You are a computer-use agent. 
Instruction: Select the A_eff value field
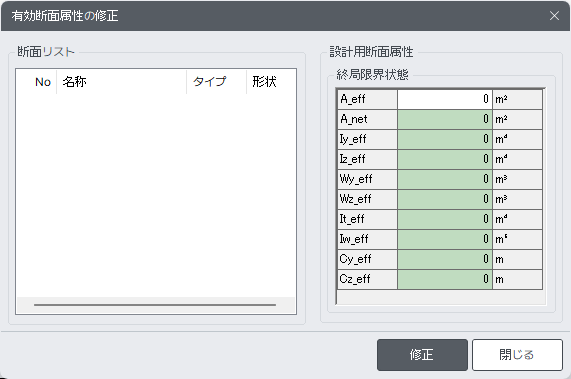point(445,99)
